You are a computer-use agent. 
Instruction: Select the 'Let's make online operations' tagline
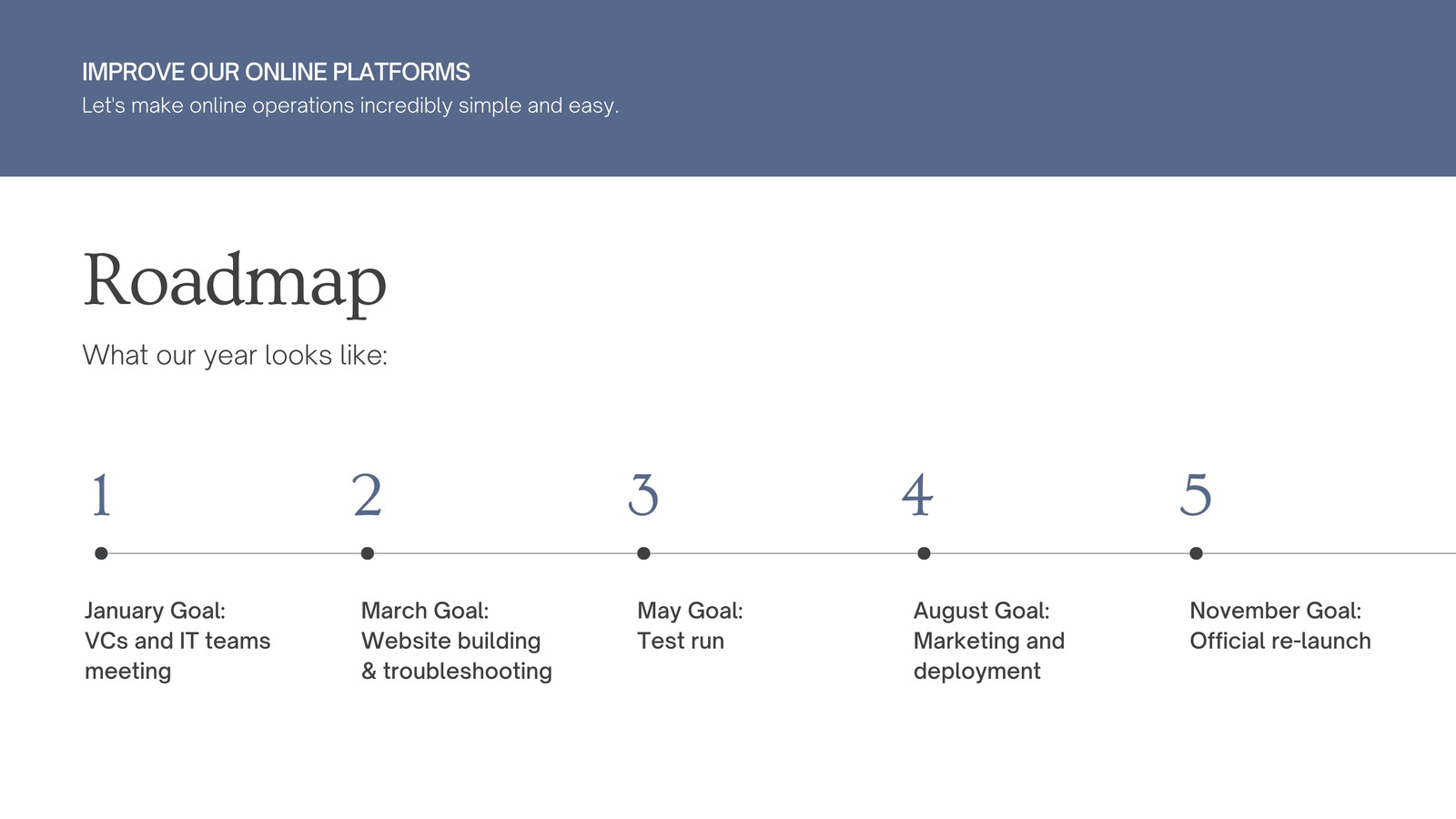pyautogui.click(x=350, y=106)
